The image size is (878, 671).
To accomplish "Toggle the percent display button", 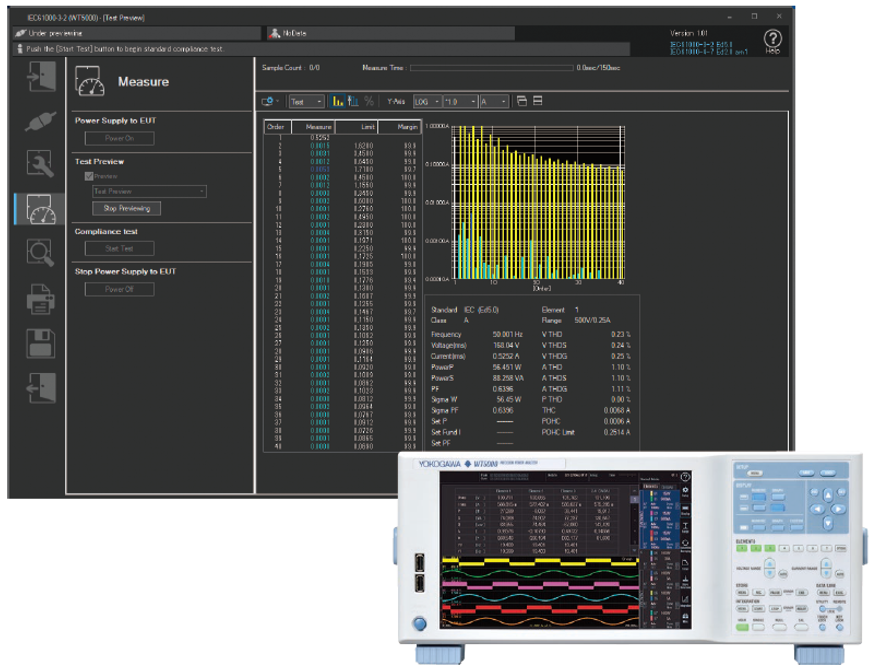I will (x=369, y=101).
